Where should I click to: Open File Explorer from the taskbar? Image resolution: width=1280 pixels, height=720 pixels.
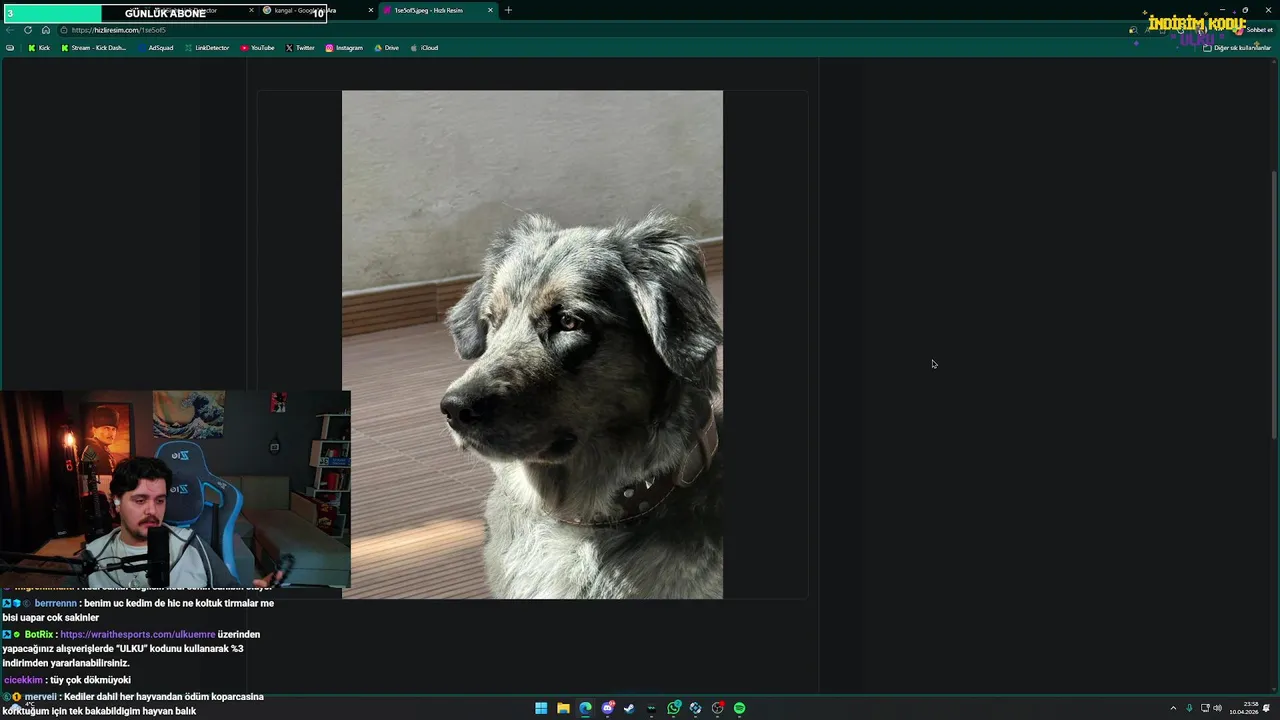point(563,708)
